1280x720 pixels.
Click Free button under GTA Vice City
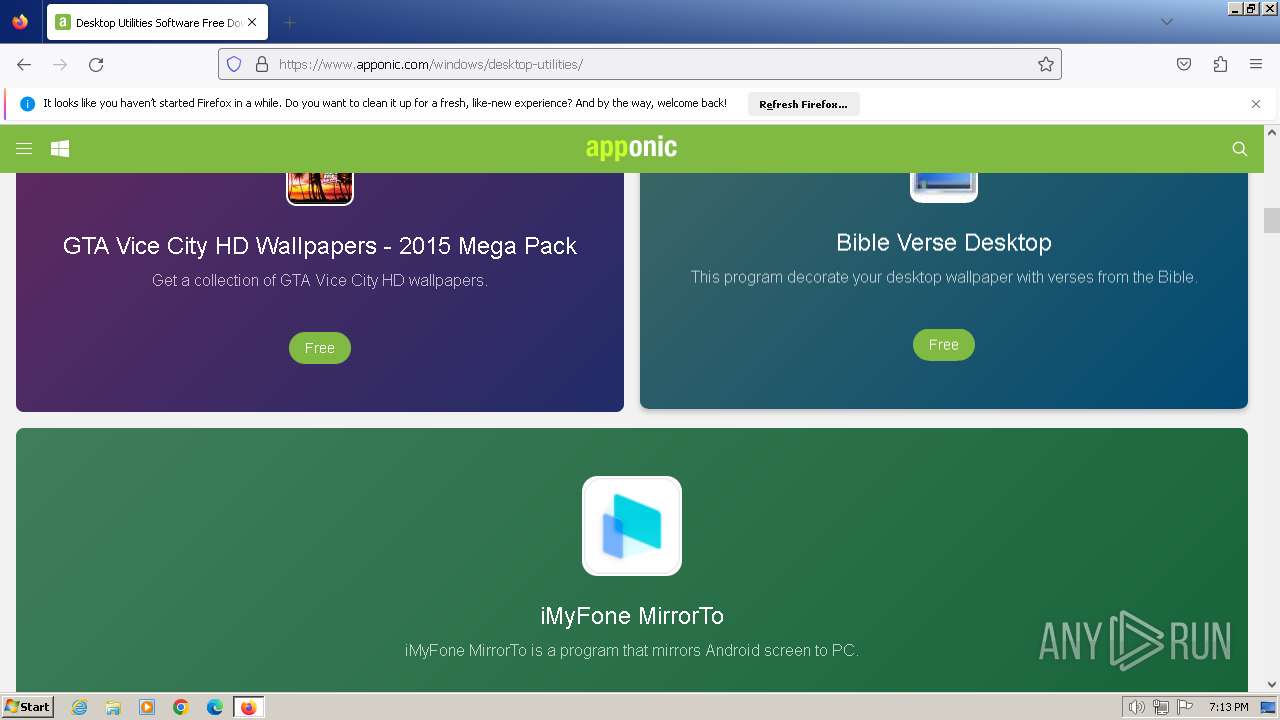[x=320, y=348]
